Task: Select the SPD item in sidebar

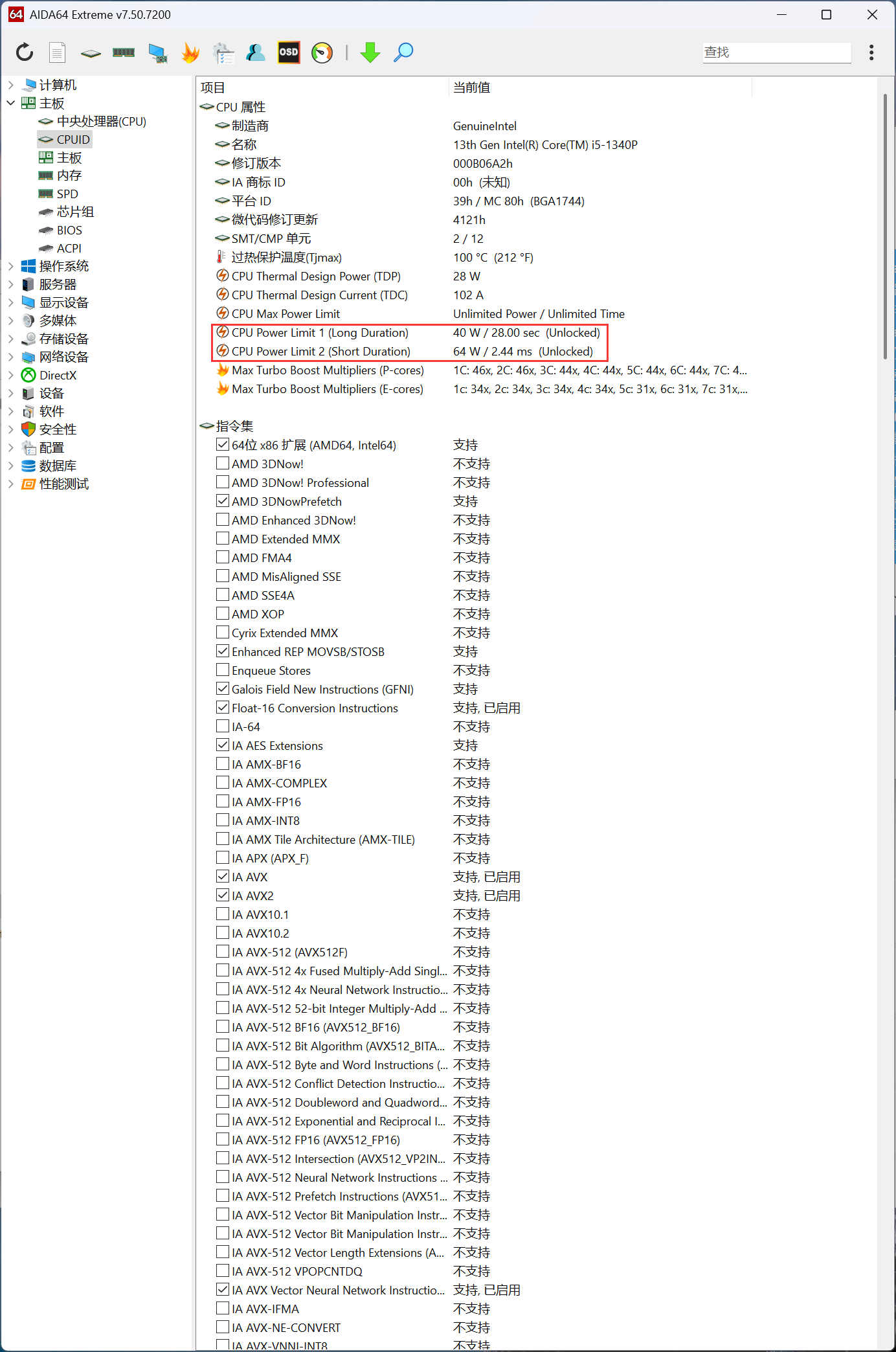Action: tap(67, 194)
